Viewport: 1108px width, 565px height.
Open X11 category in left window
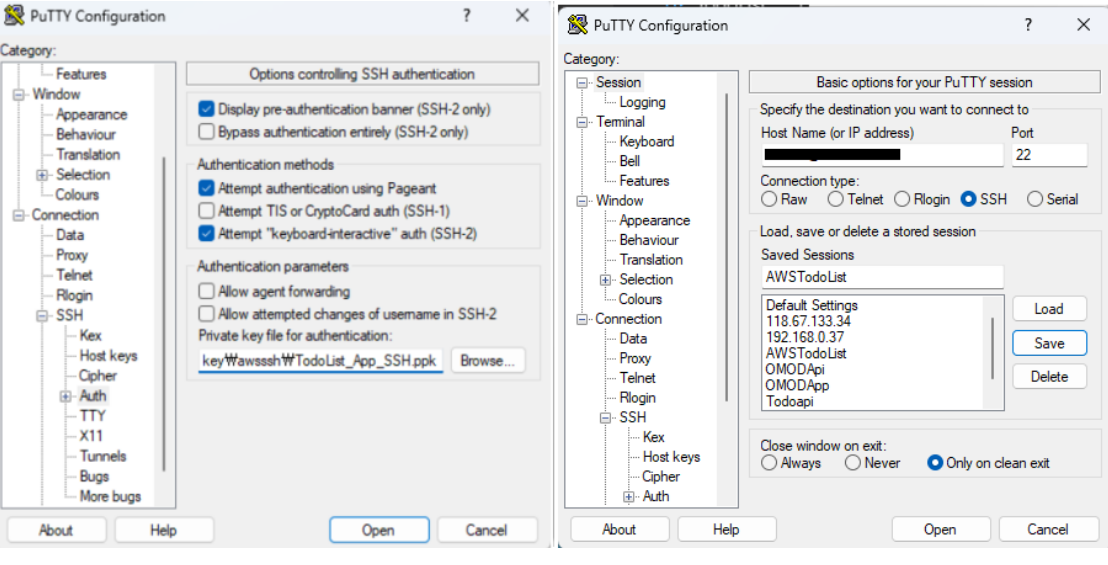point(91,436)
